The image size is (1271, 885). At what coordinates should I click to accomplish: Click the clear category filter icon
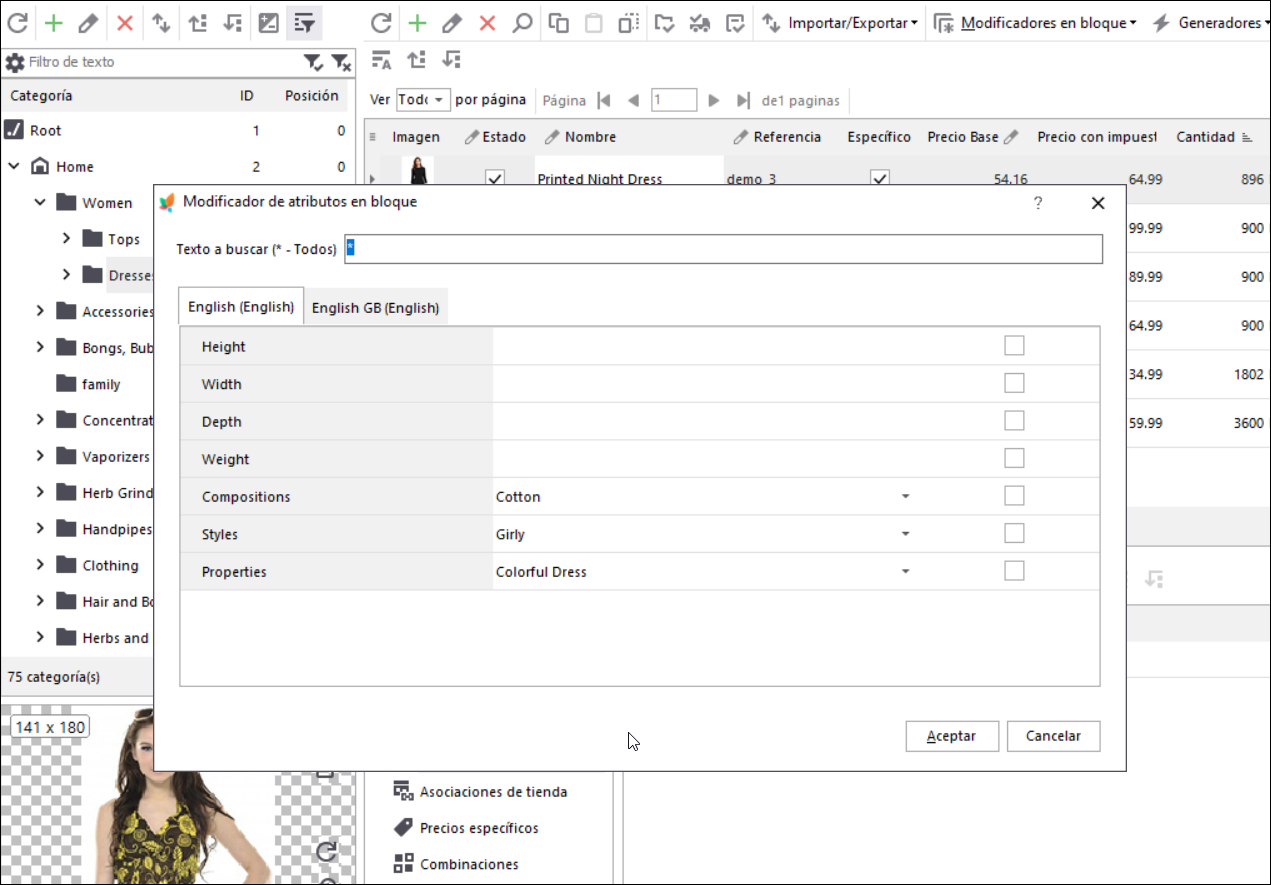(341, 63)
